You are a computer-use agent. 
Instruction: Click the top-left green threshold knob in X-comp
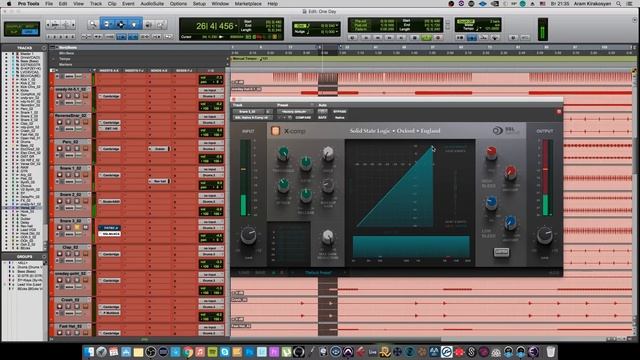point(283,153)
